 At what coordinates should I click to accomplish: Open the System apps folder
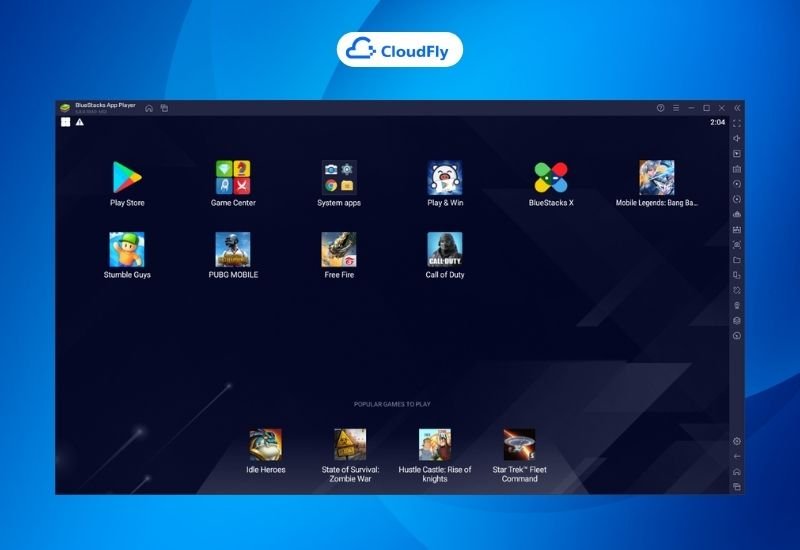pos(339,178)
